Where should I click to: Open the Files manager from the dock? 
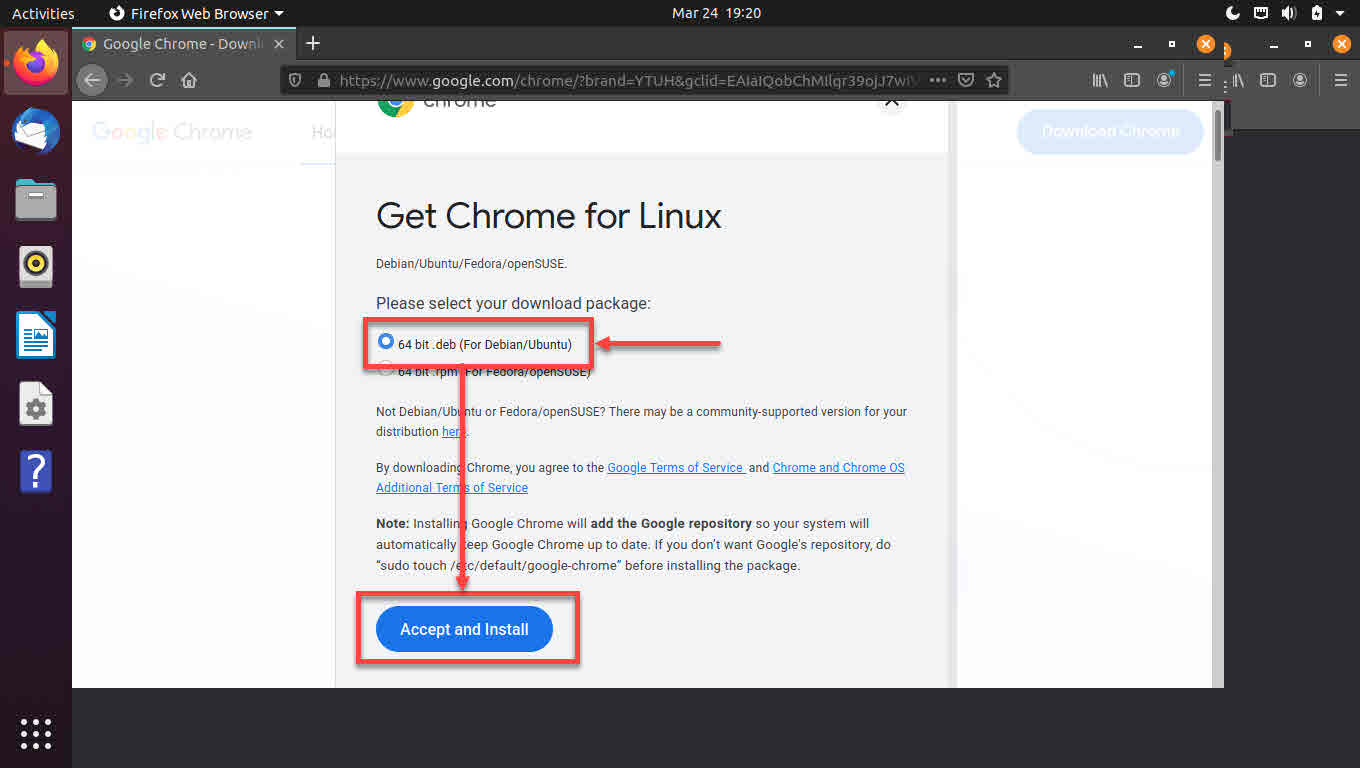(x=36, y=199)
